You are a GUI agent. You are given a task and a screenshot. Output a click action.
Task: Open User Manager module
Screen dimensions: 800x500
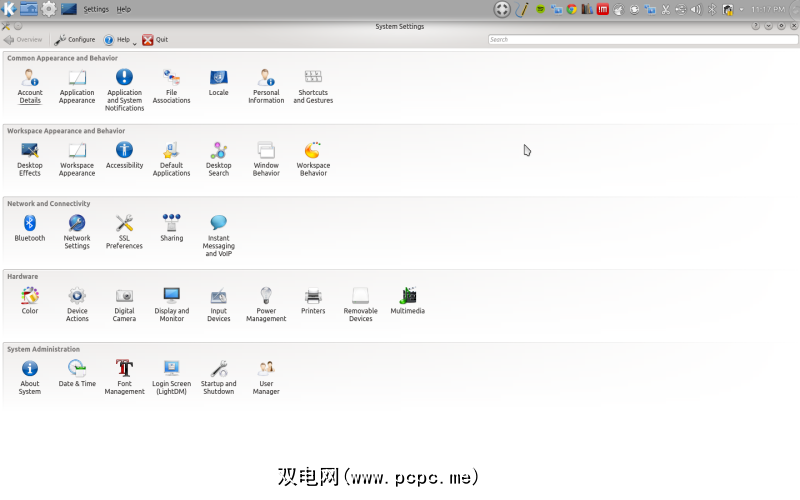coord(266,378)
